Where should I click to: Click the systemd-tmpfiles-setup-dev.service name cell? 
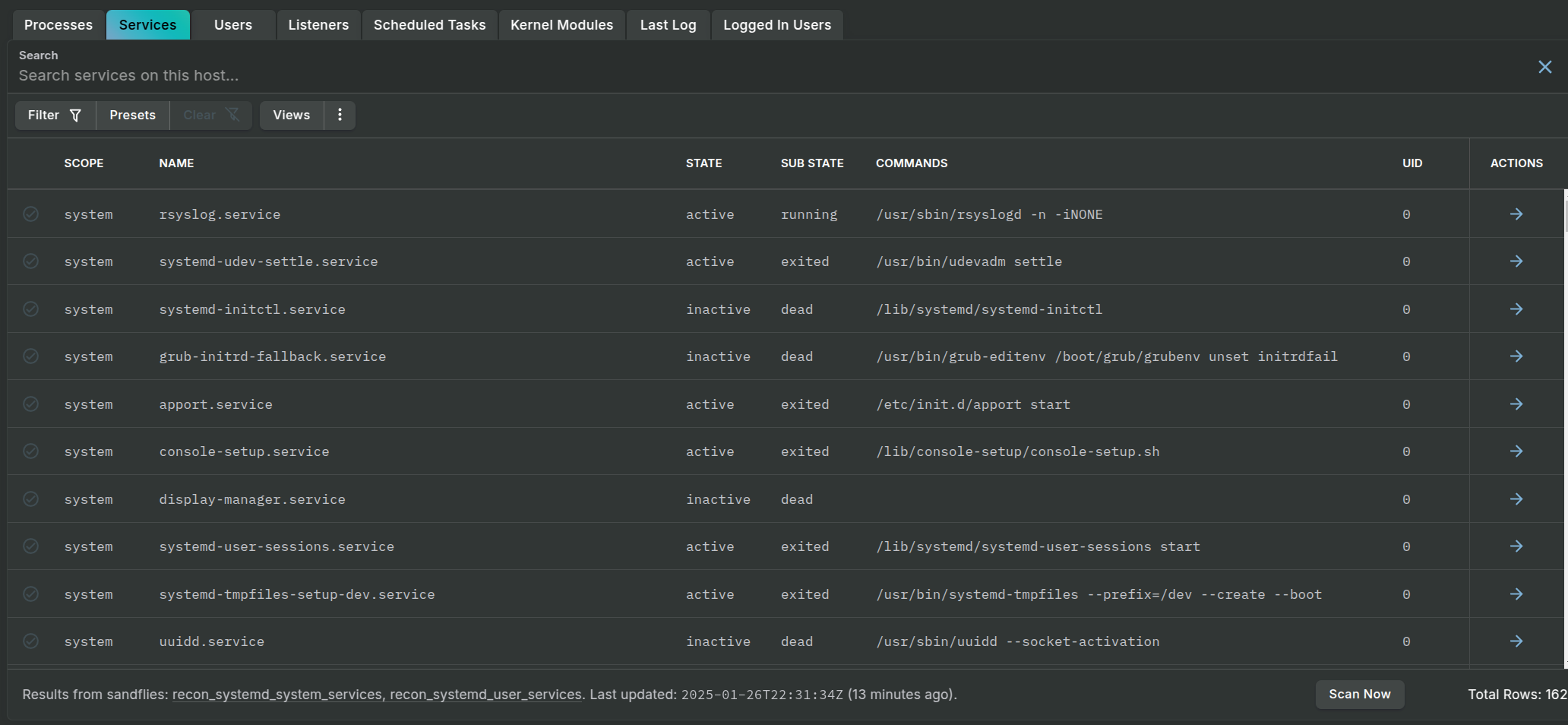pyautogui.click(x=297, y=594)
